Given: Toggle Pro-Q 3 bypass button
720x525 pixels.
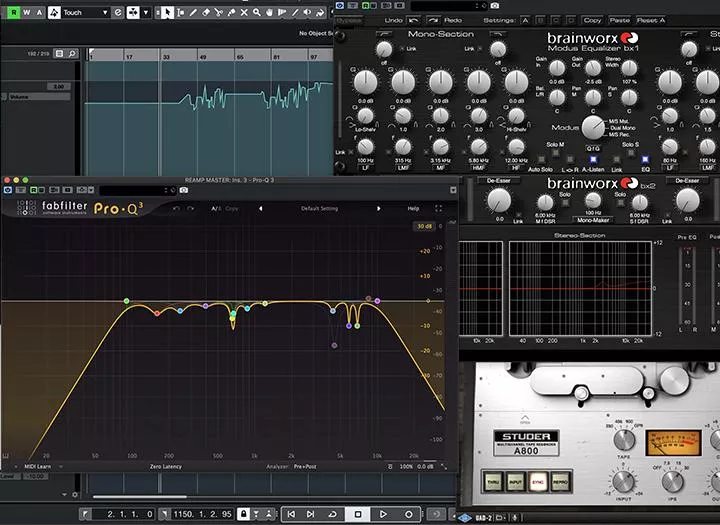Looking at the screenshot, I should click(x=8, y=190).
